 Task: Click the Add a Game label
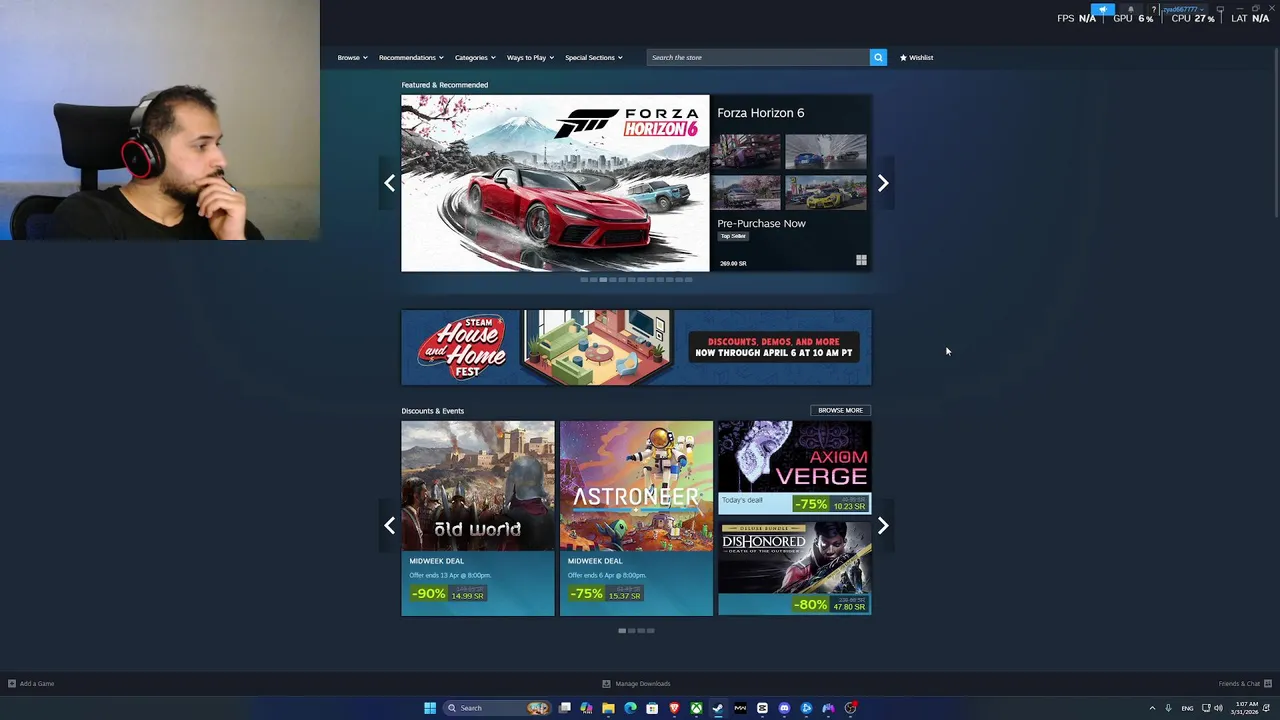click(37, 684)
